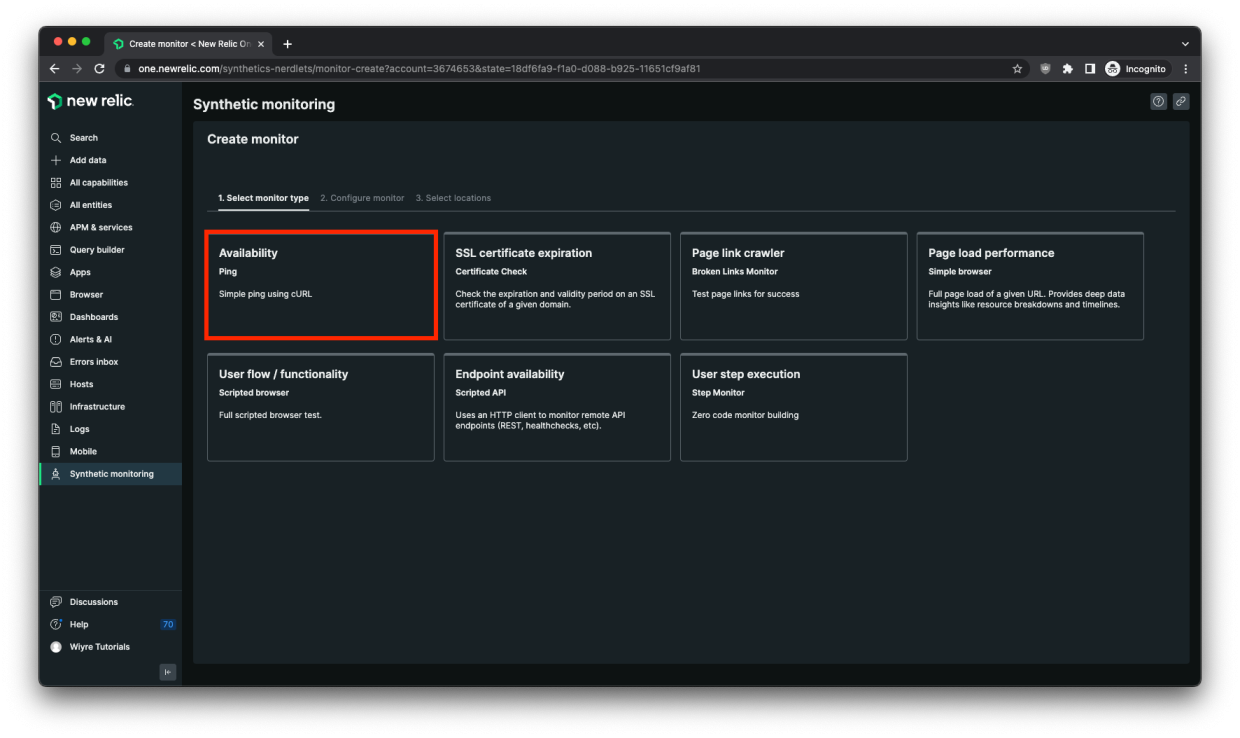Open Add data plus icon
1240x738 pixels.
pyautogui.click(x=56, y=160)
